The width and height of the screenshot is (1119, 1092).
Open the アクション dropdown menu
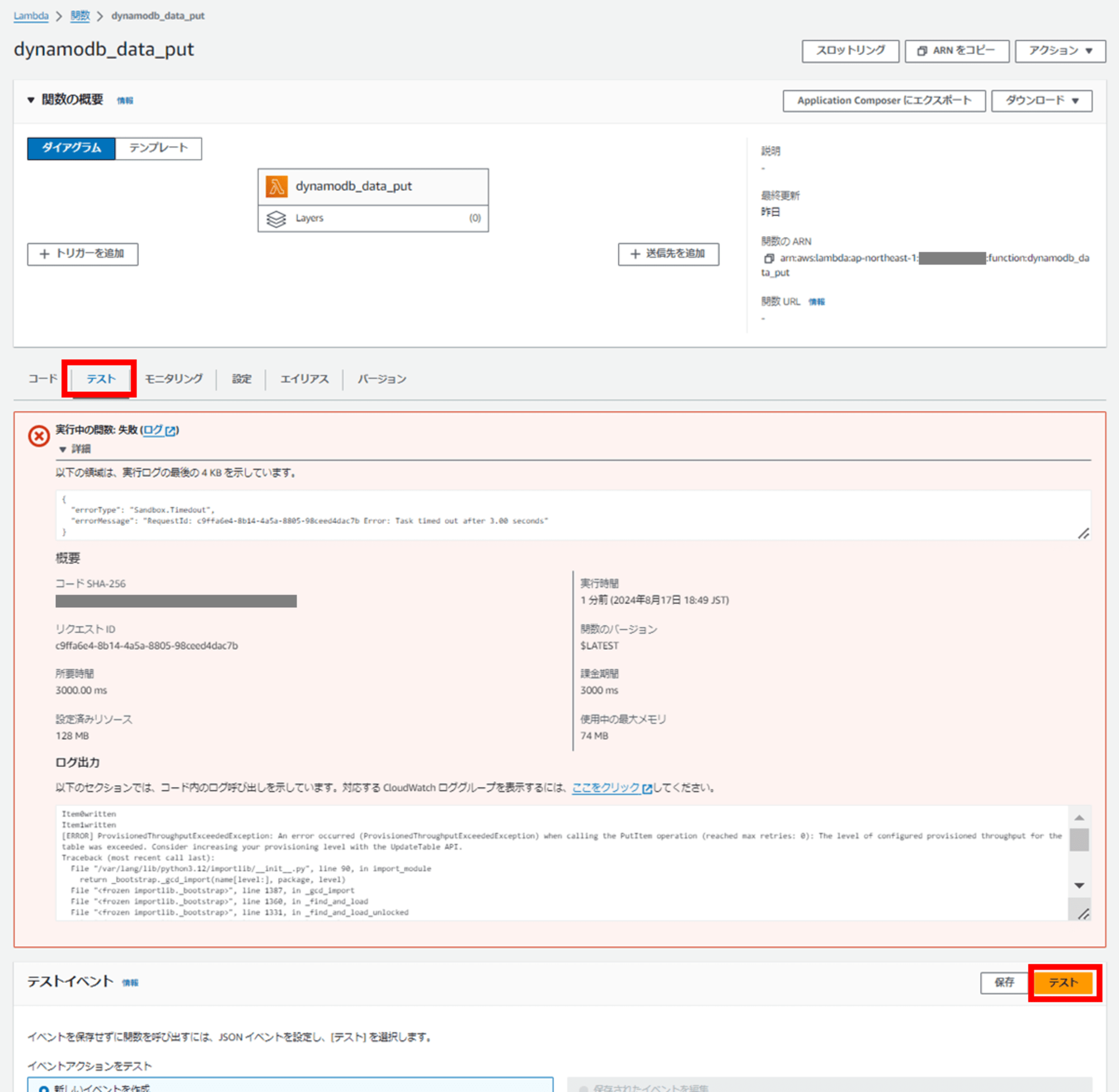click(x=1060, y=50)
